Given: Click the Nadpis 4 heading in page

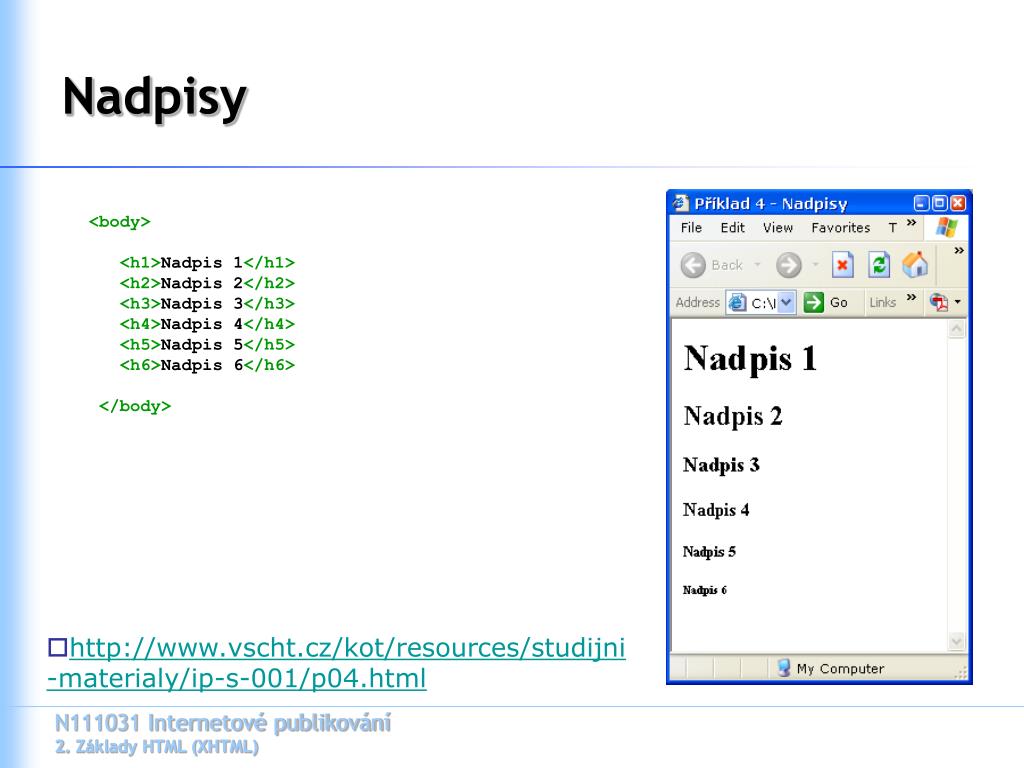Looking at the screenshot, I should 716,509.
